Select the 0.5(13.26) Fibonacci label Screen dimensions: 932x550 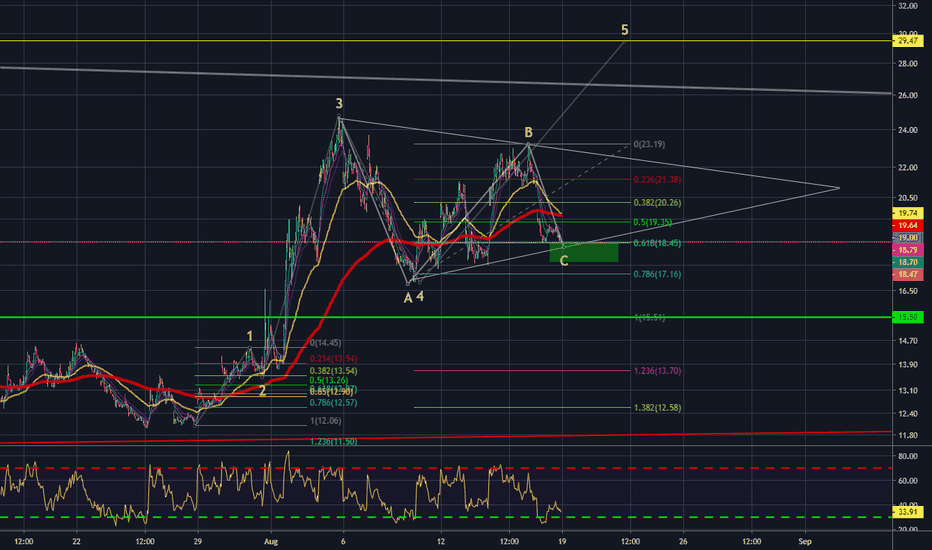click(x=329, y=380)
